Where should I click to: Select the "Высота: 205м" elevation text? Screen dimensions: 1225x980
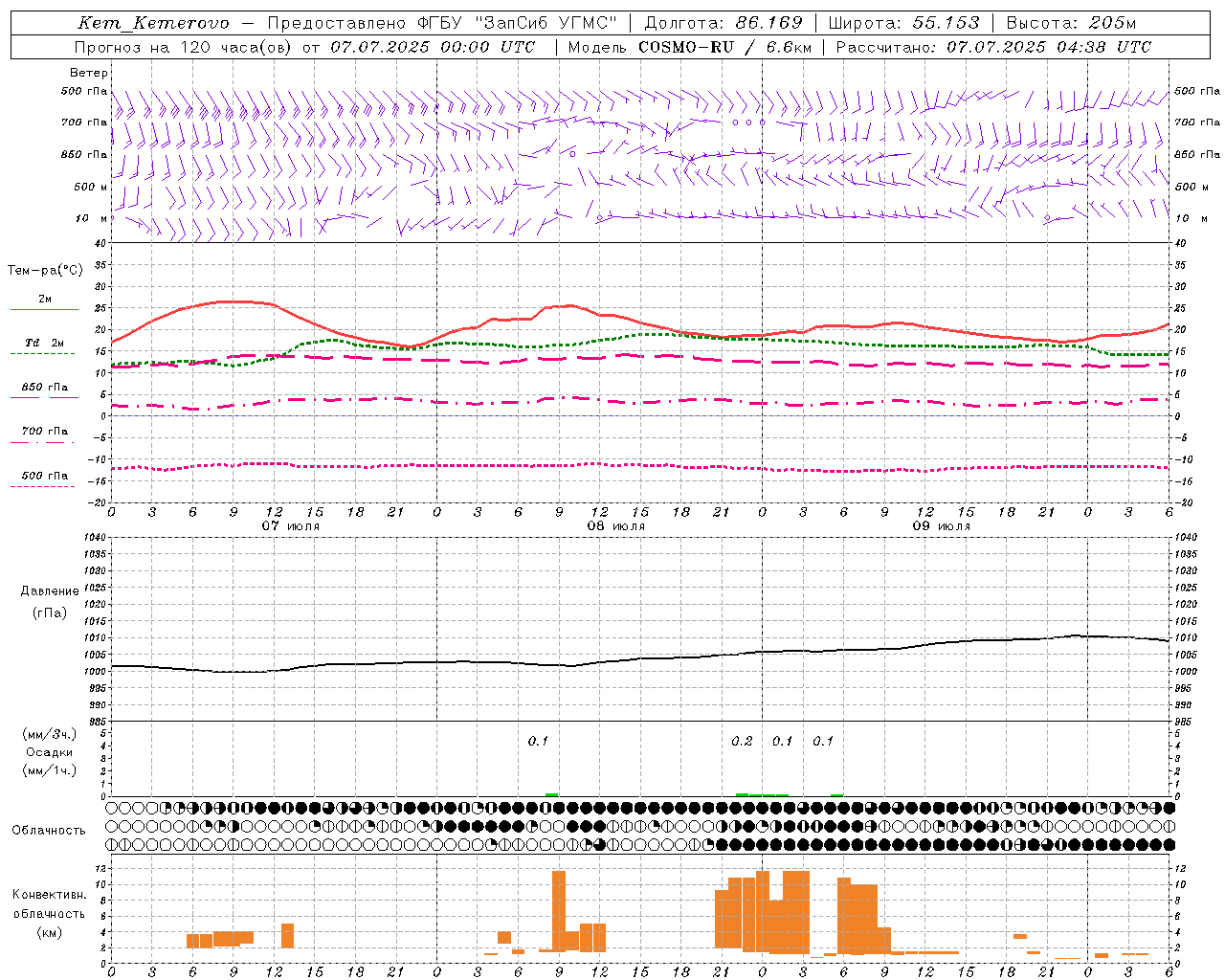point(1071,23)
